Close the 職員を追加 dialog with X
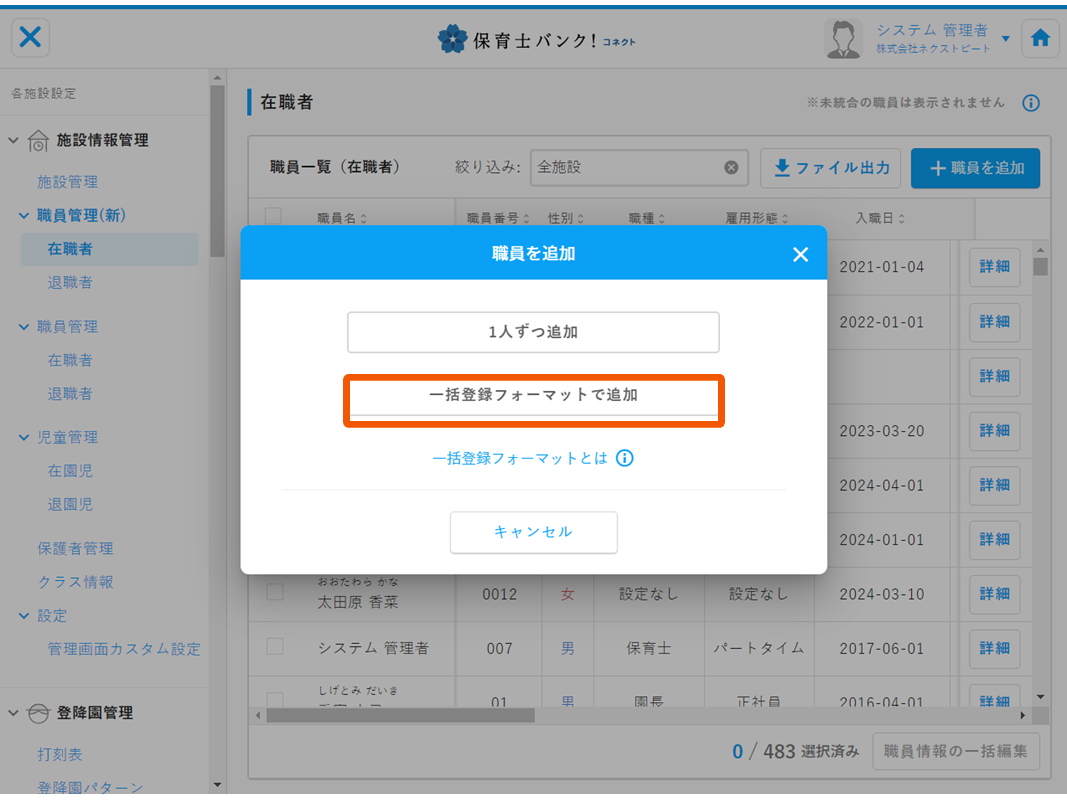 tap(800, 254)
